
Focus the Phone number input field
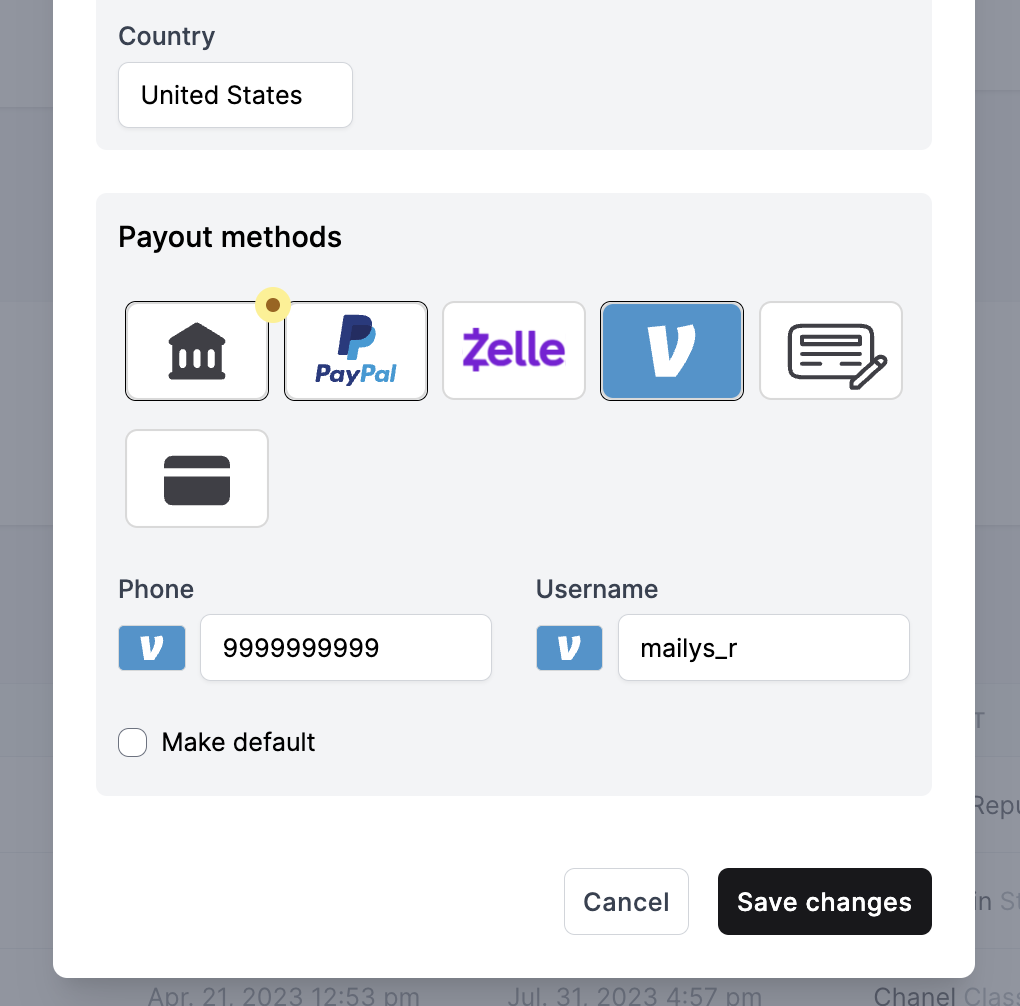tap(345, 647)
